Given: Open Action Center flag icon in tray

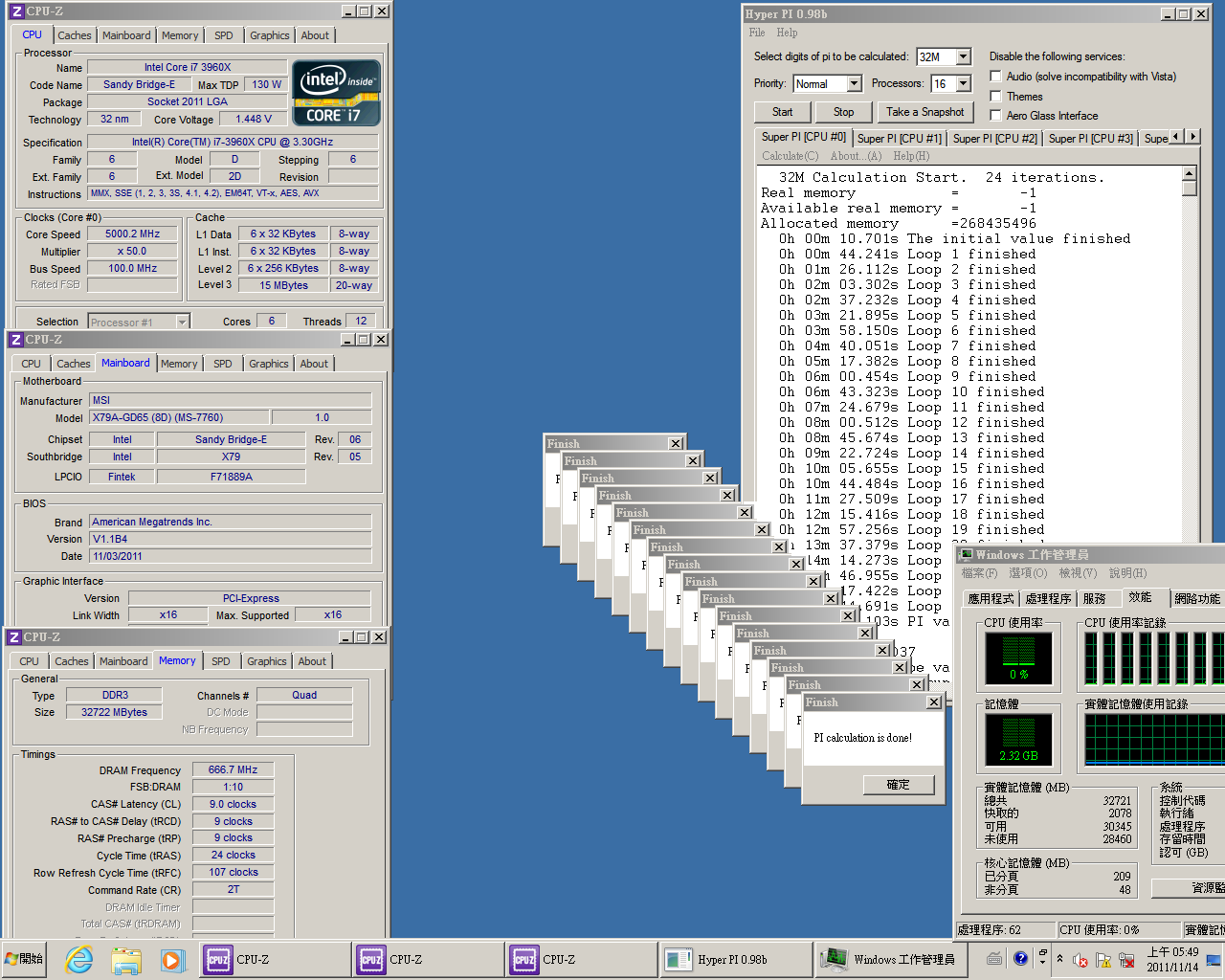Looking at the screenshot, I should click(1103, 960).
